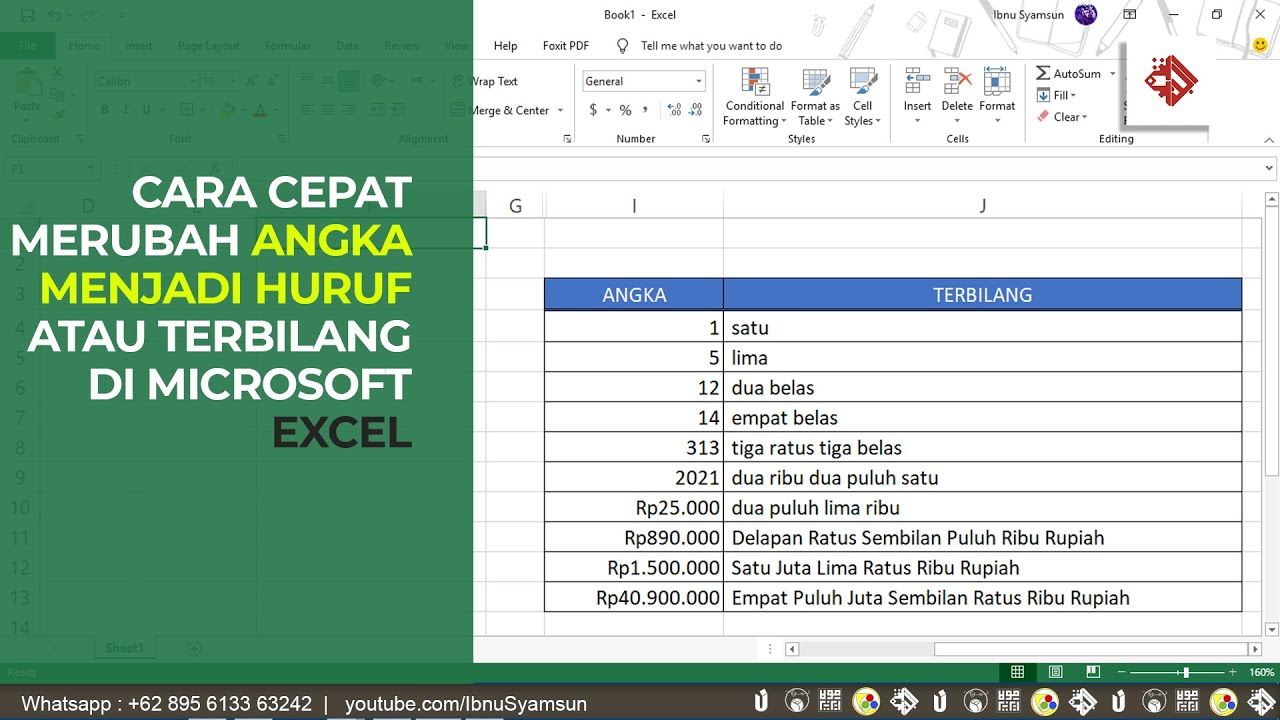The image size is (1280, 720).
Task: Expand the AutoSum dropdown arrow
Action: tap(1112, 74)
